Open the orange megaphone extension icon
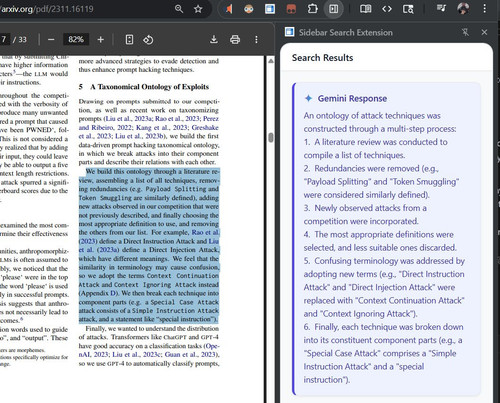 229,9
